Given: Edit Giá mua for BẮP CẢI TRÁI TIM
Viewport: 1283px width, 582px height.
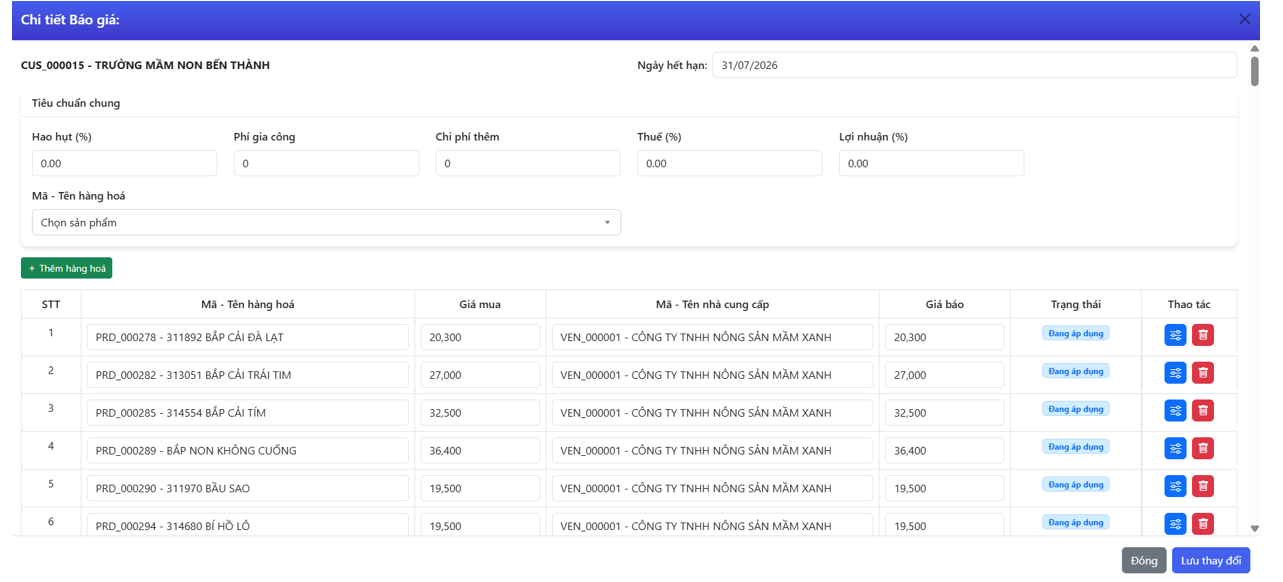Looking at the screenshot, I should (480, 375).
